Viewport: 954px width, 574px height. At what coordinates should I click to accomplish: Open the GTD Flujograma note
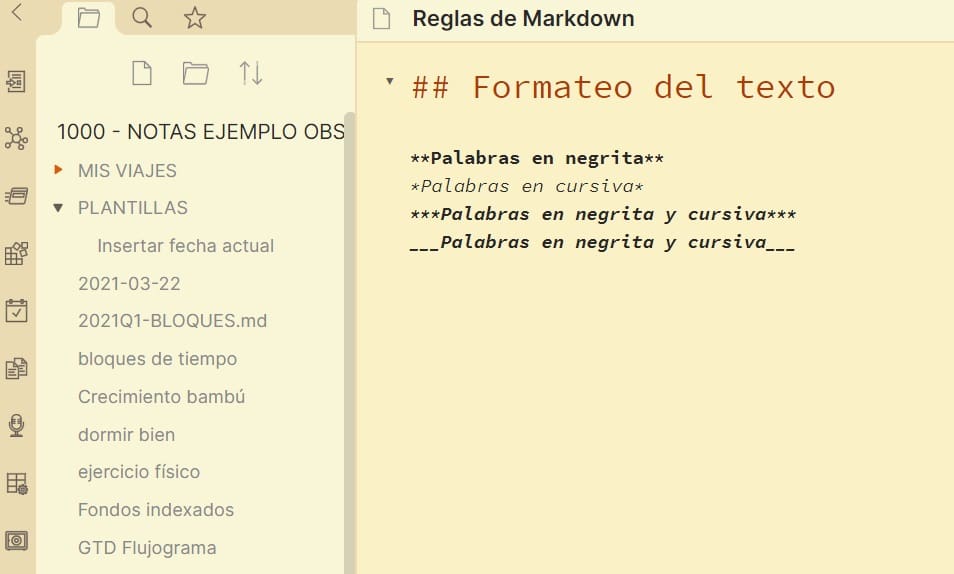click(x=147, y=548)
